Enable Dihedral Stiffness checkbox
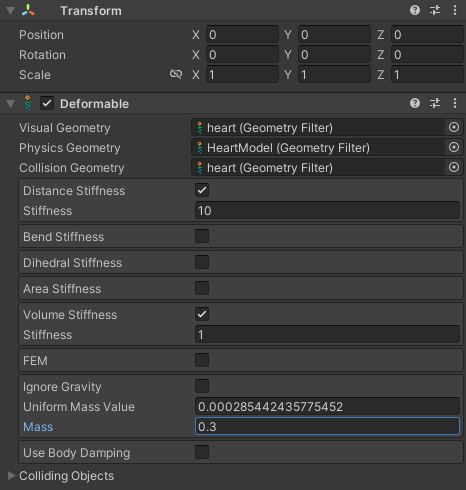 pyautogui.click(x=202, y=262)
